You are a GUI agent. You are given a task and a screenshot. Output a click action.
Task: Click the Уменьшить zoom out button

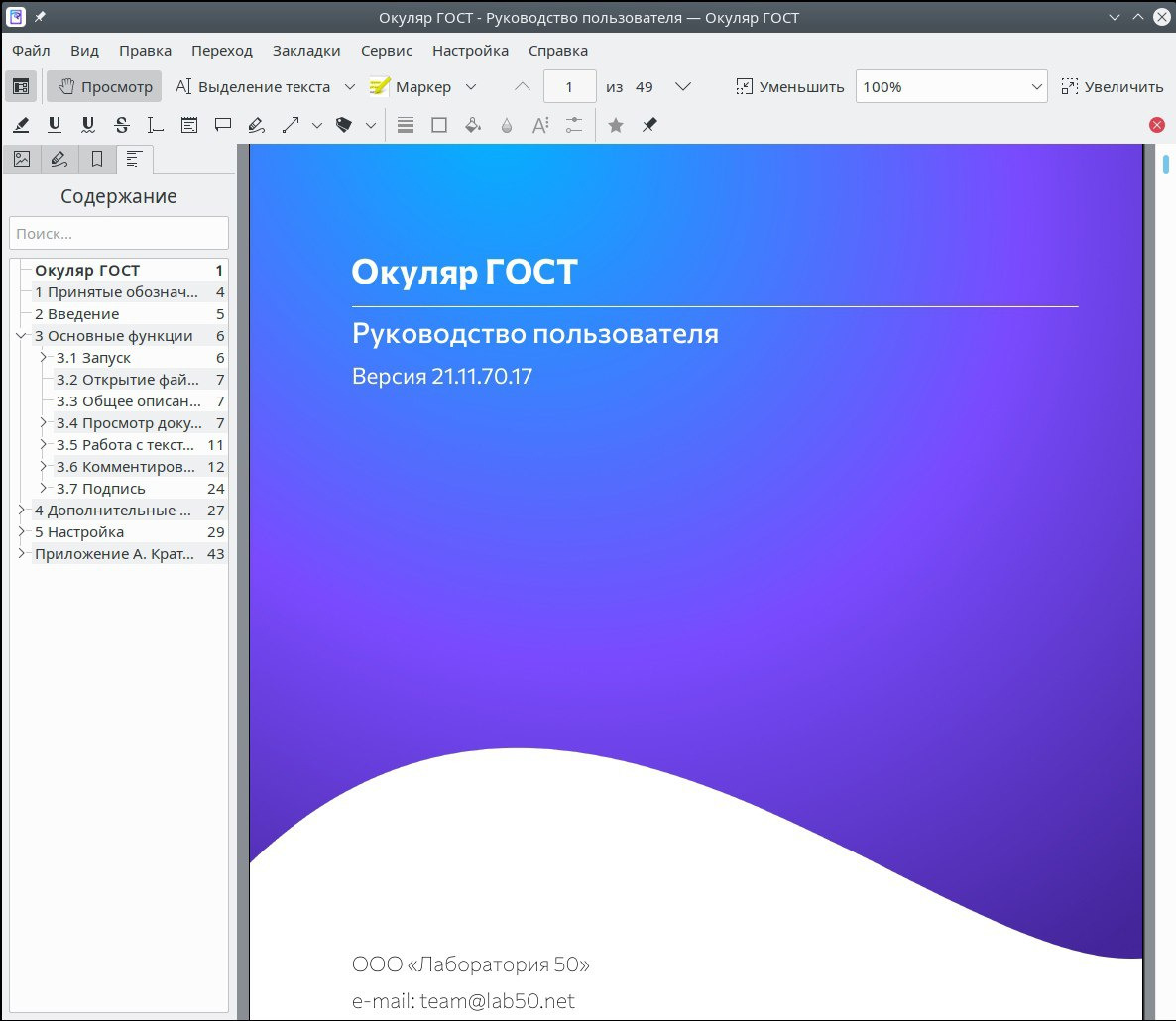tap(789, 86)
